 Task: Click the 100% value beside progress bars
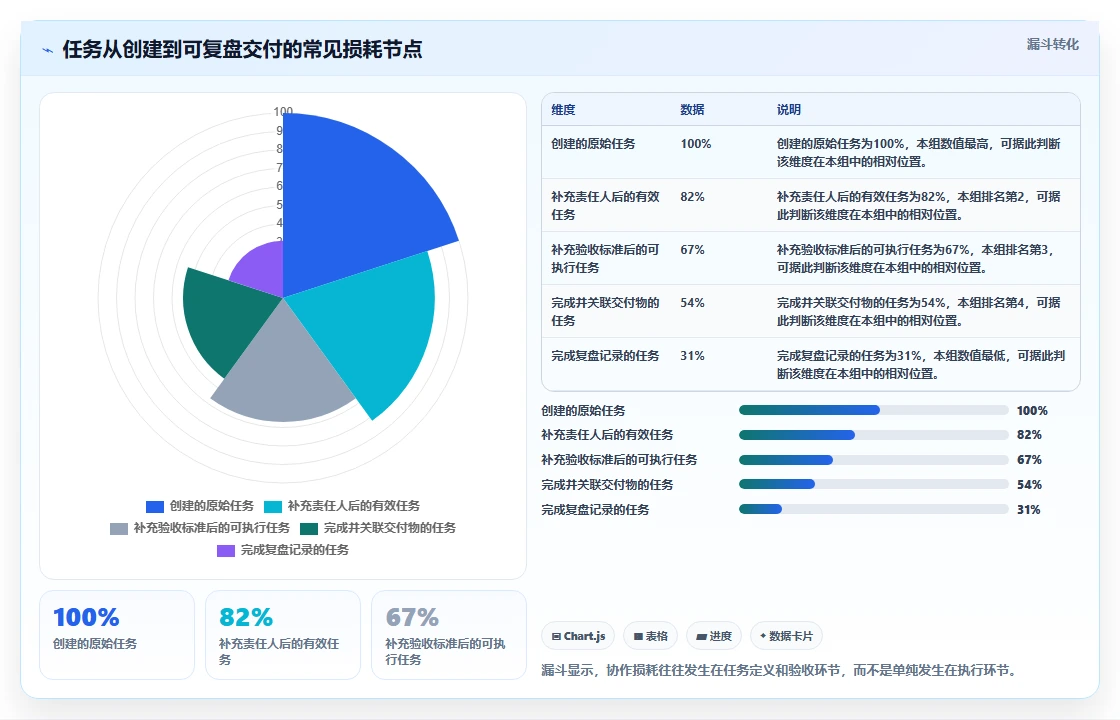coord(1032,410)
